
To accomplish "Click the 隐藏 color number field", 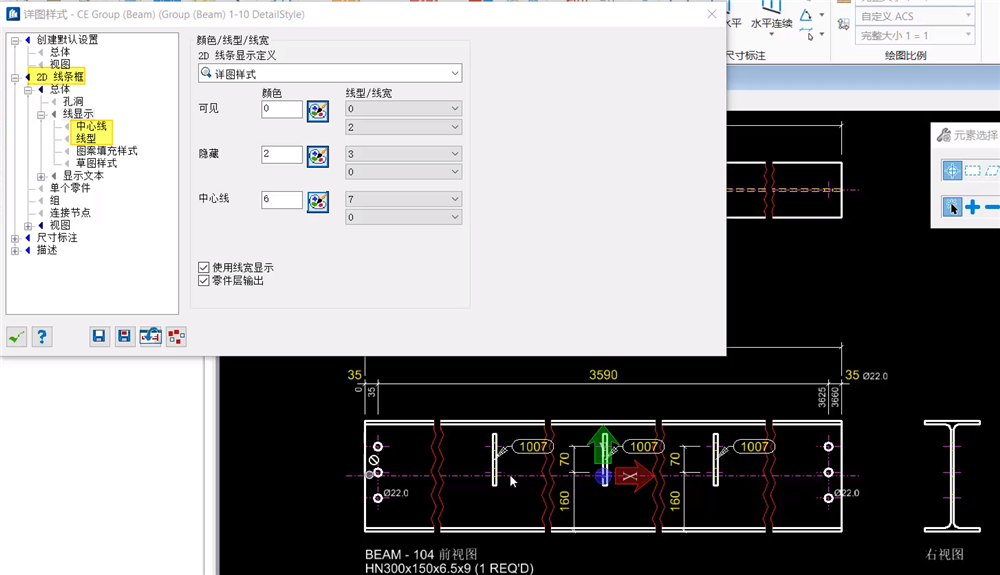I will pyautogui.click(x=281, y=155).
